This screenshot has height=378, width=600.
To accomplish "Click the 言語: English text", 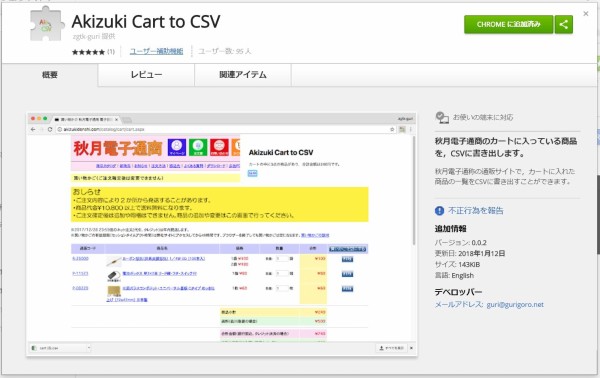I will (x=454, y=275).
